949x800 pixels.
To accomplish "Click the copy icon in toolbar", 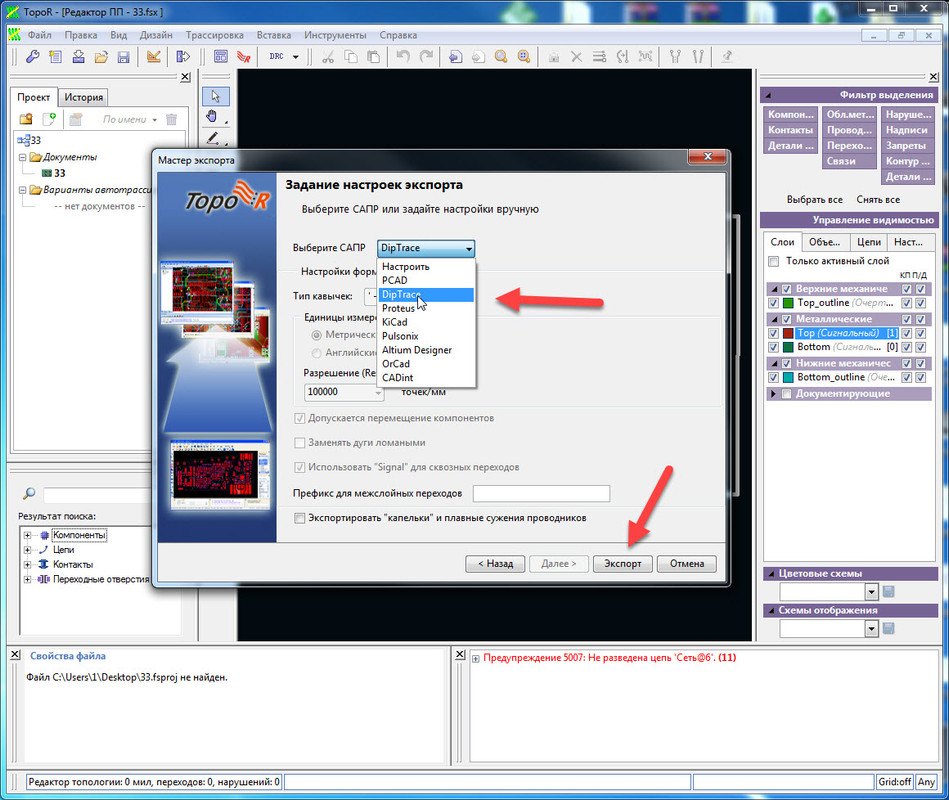I will pyautogui.click(x=350, y=57).
